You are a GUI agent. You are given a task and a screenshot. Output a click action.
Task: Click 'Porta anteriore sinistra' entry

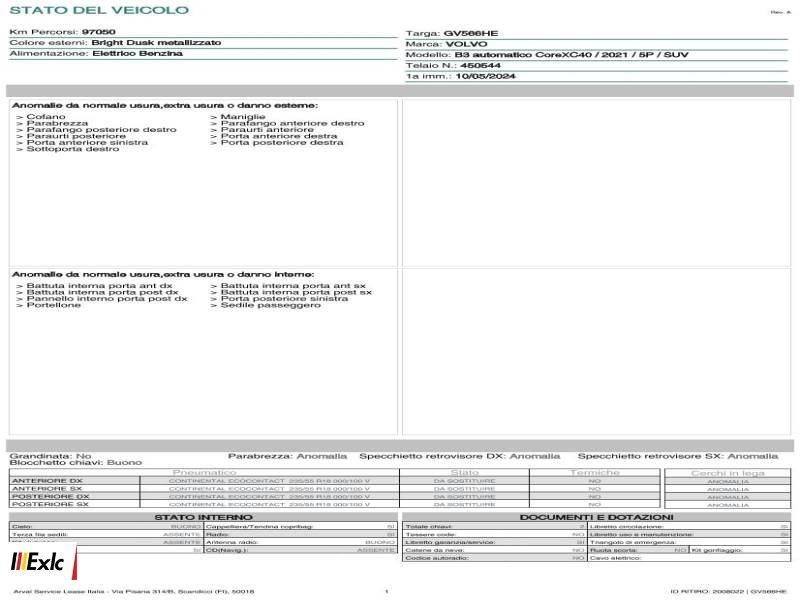tap(87, 142)
